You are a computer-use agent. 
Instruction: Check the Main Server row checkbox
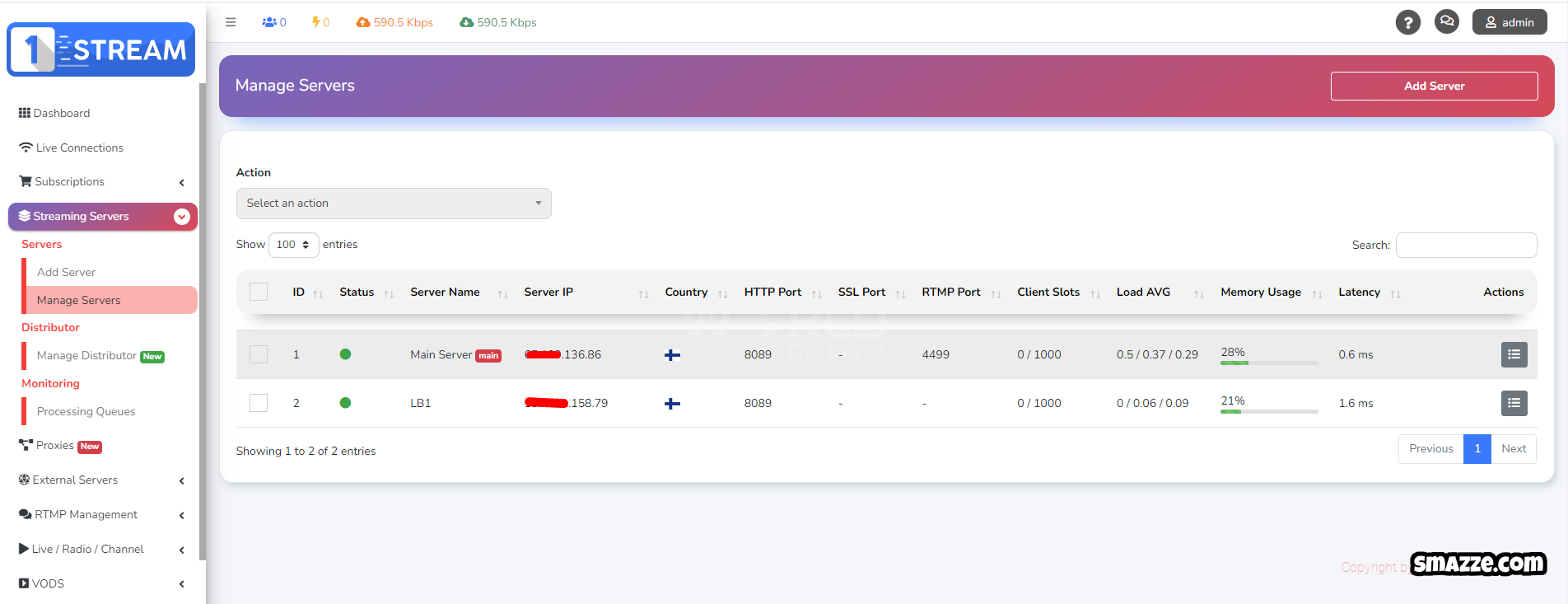(259, 354)
